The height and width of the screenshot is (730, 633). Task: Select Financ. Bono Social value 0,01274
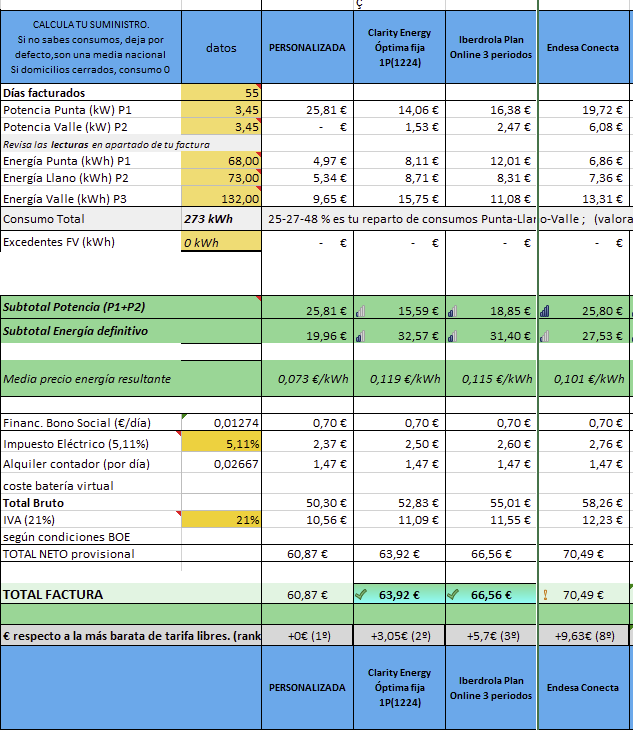click(221, 422)
